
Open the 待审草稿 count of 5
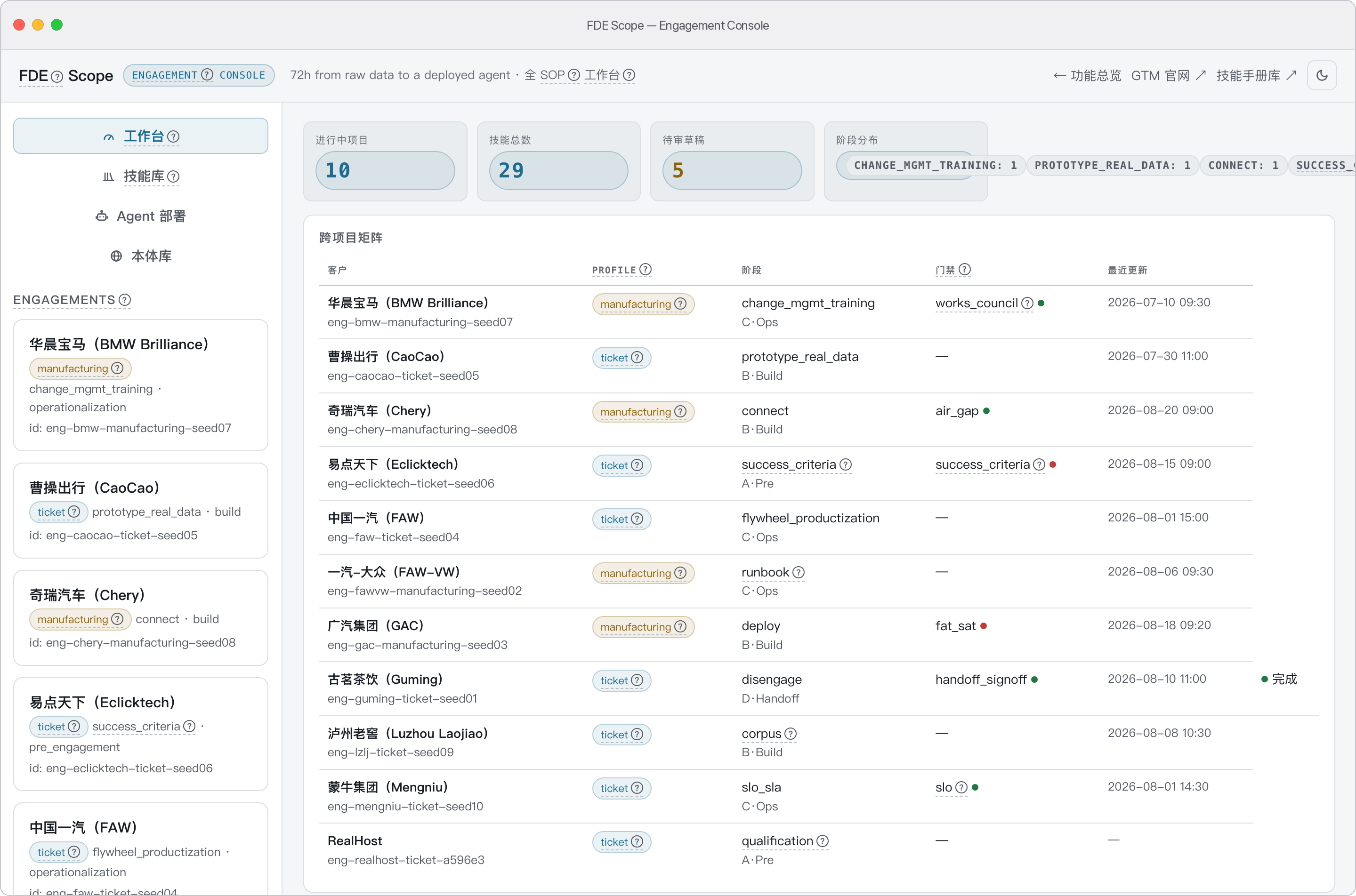pyautogui.click(x=732, y=170)
